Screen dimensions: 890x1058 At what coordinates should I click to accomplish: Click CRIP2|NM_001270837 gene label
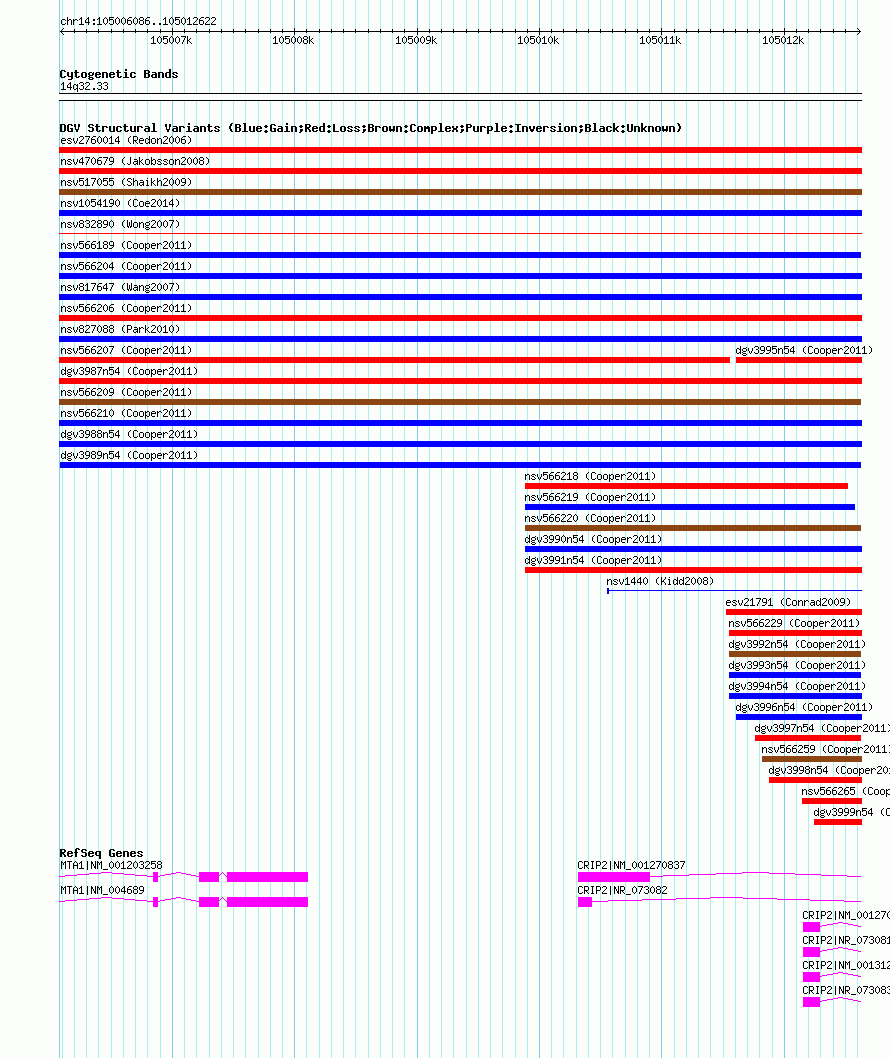click(632, 865)
